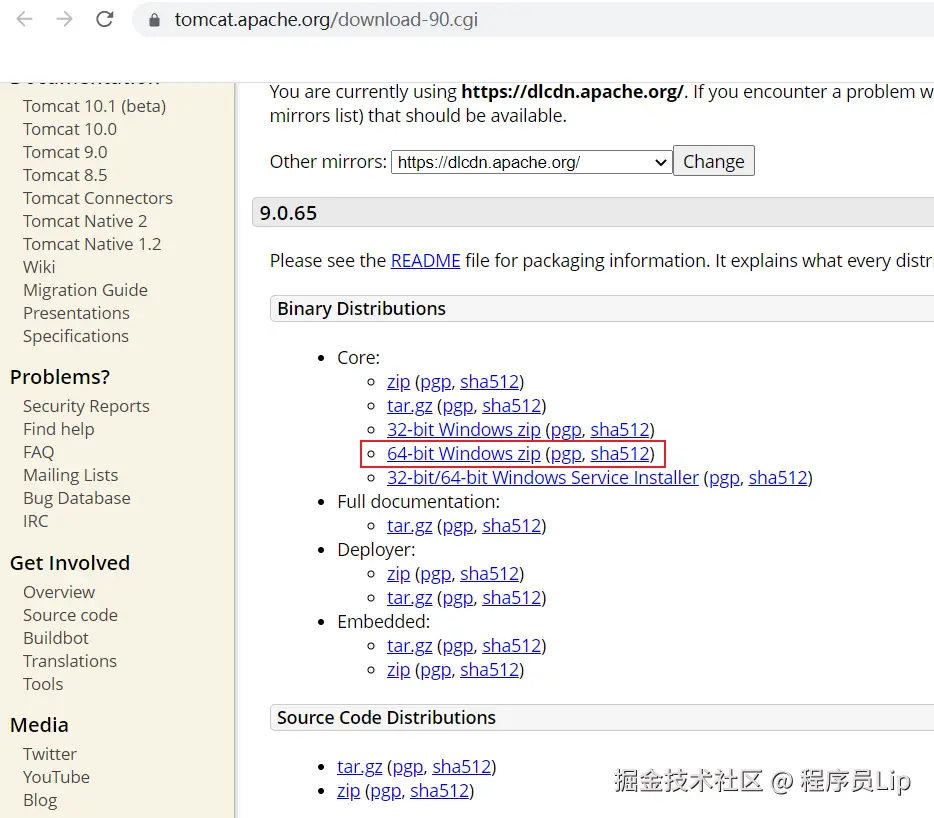Open sha512 link for 64-bit Windows zip
This screenshot has height=818, width=934.
click(619, 454)
